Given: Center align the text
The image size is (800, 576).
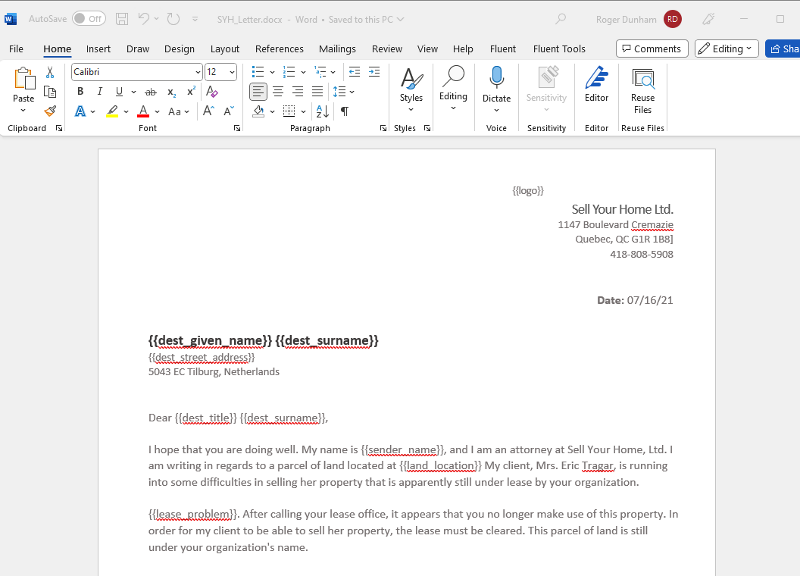Looking at the screenshot, I should pos(278,92).
